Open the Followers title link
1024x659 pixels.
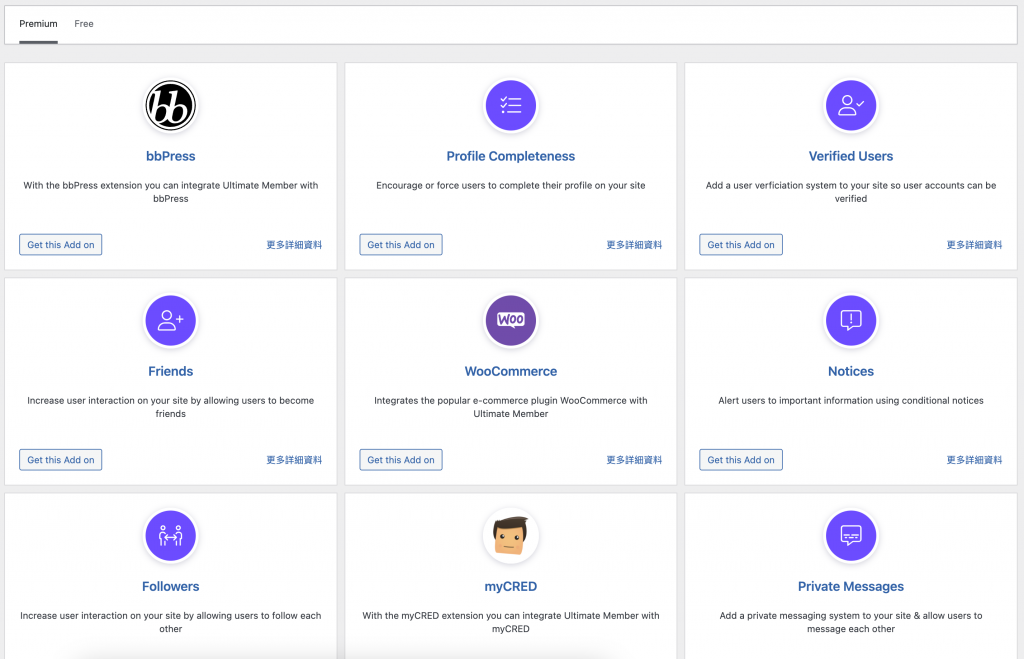(170, 587)
